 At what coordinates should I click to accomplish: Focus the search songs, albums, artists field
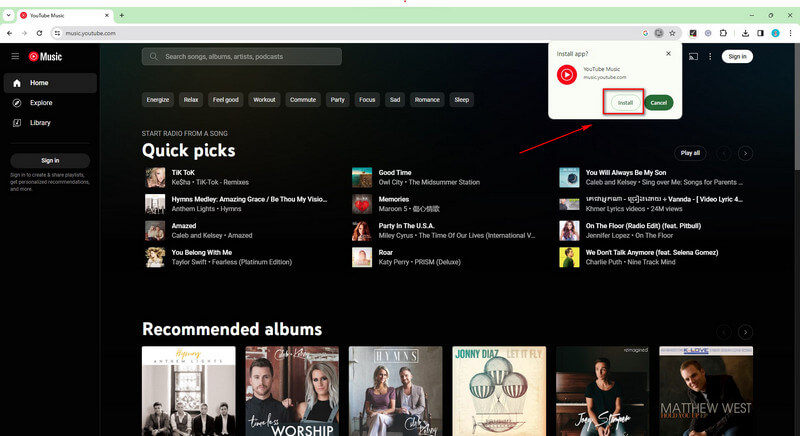point(242,57)
